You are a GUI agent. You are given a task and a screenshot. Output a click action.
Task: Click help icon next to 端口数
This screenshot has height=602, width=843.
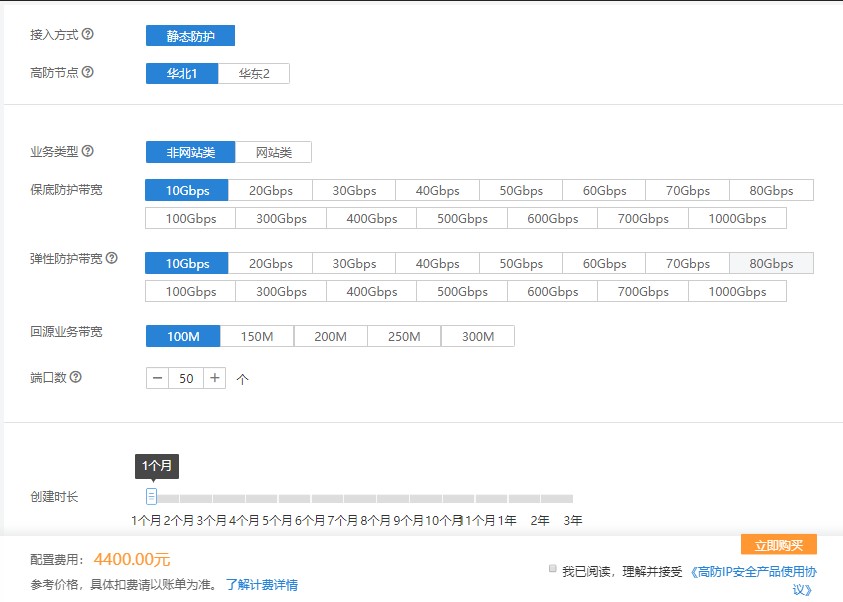75,378
